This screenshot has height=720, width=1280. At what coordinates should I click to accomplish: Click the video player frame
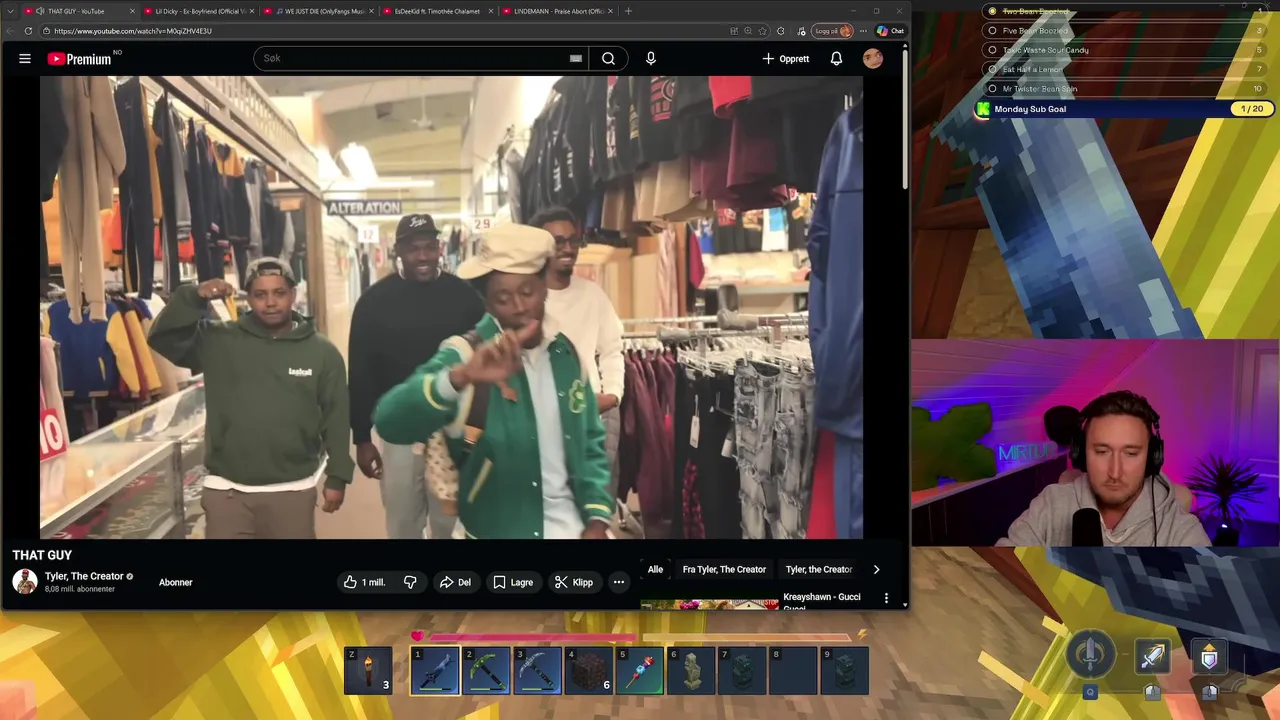(x=451, y=307)
